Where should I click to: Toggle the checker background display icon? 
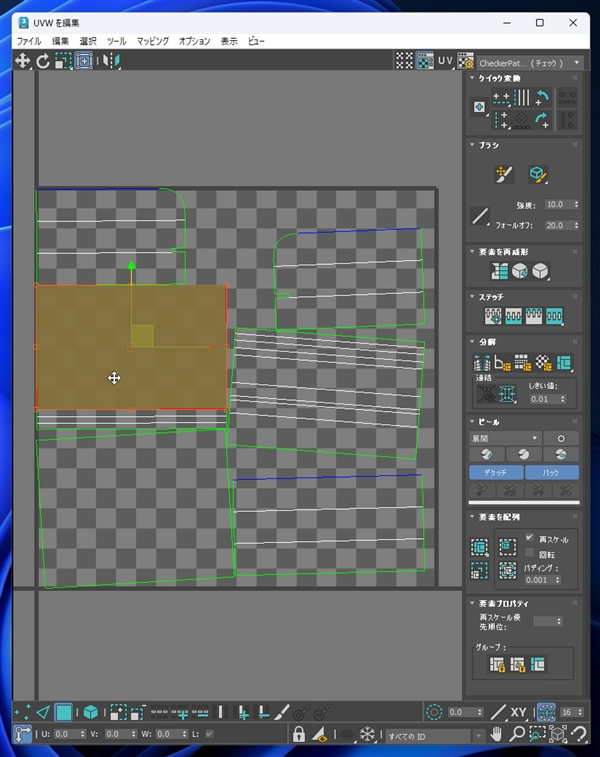point(424,61)
